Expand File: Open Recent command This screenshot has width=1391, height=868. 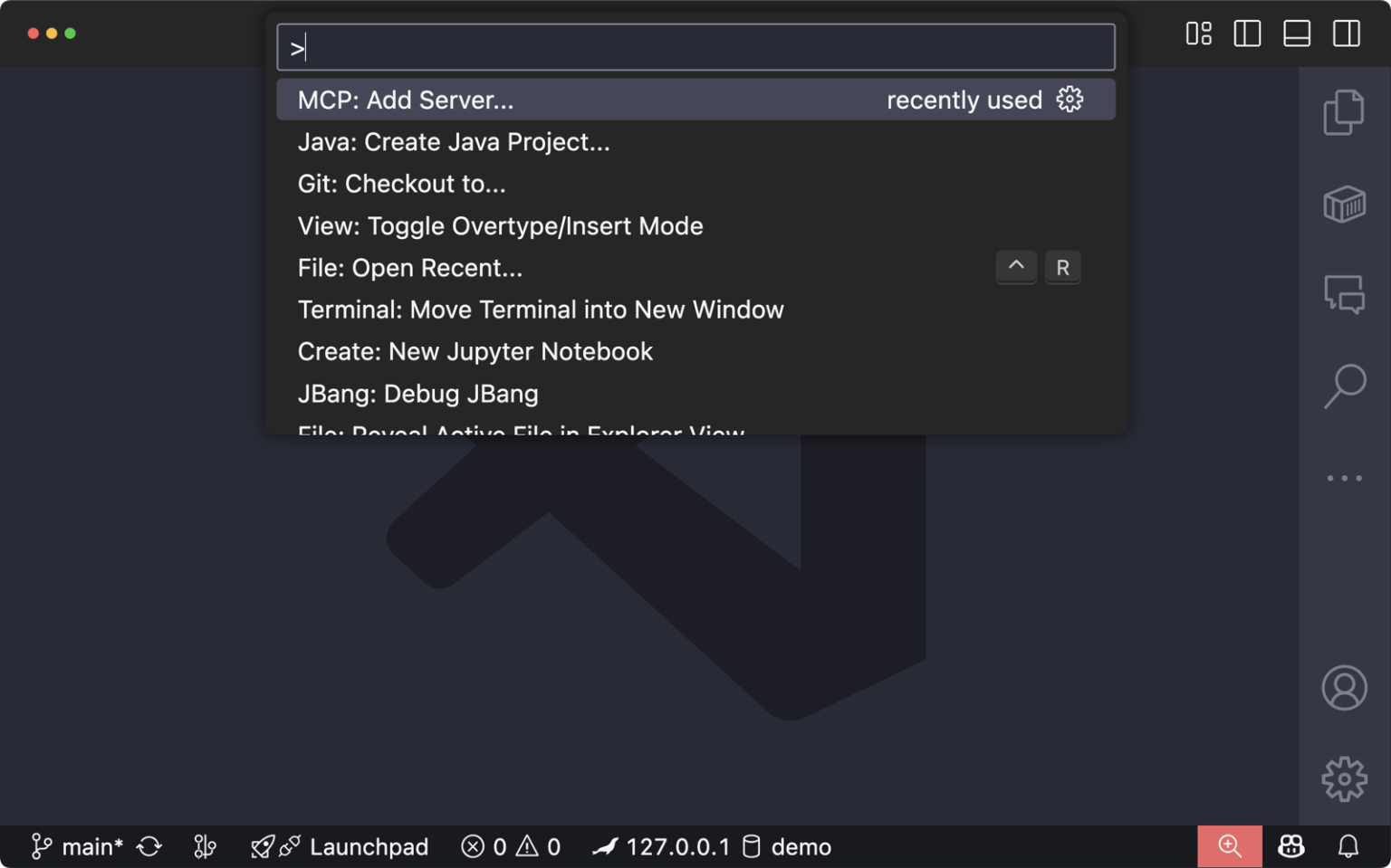(409, 267)
